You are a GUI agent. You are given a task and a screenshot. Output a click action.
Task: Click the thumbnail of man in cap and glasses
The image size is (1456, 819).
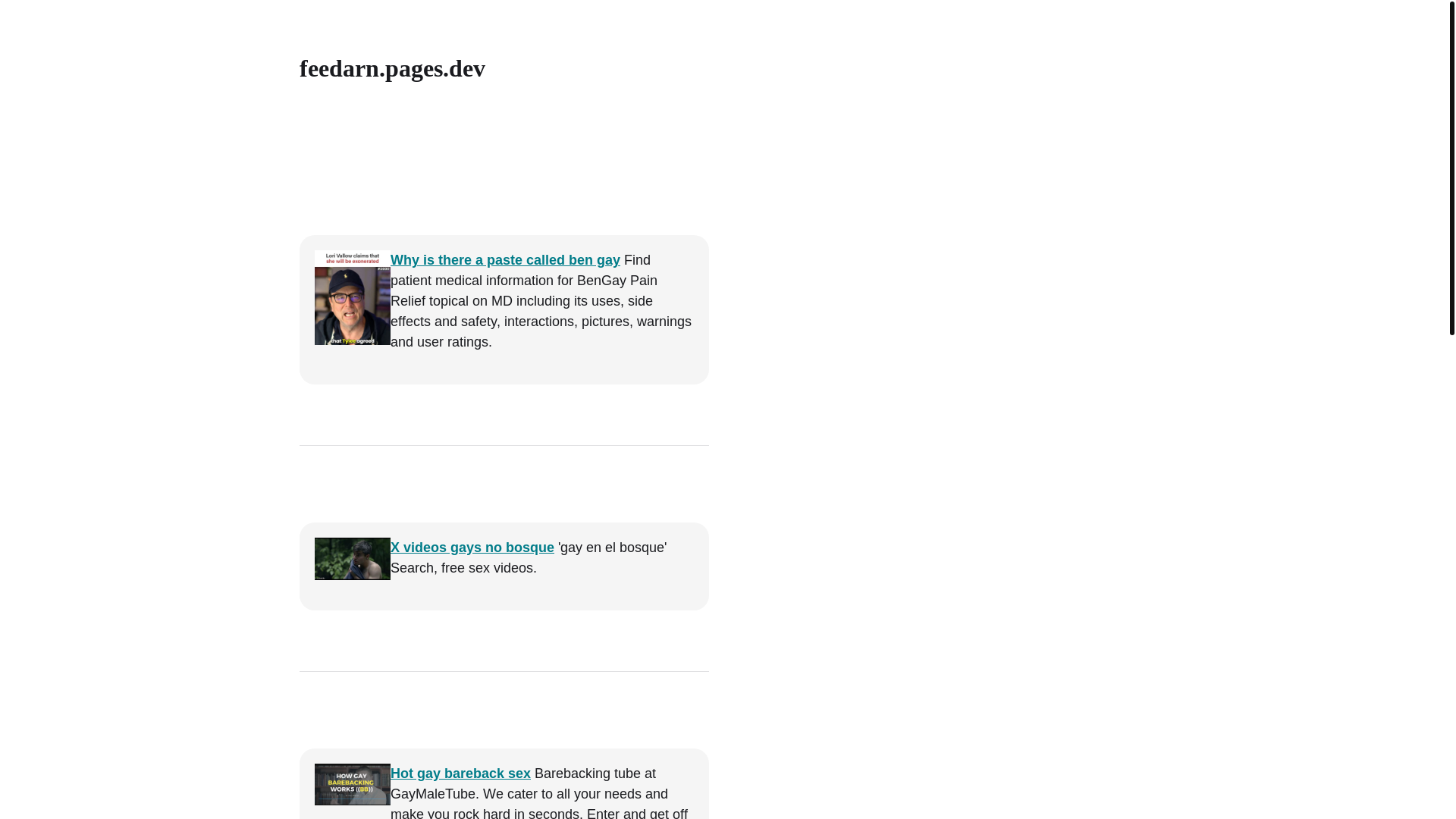(x=353, y=297)
